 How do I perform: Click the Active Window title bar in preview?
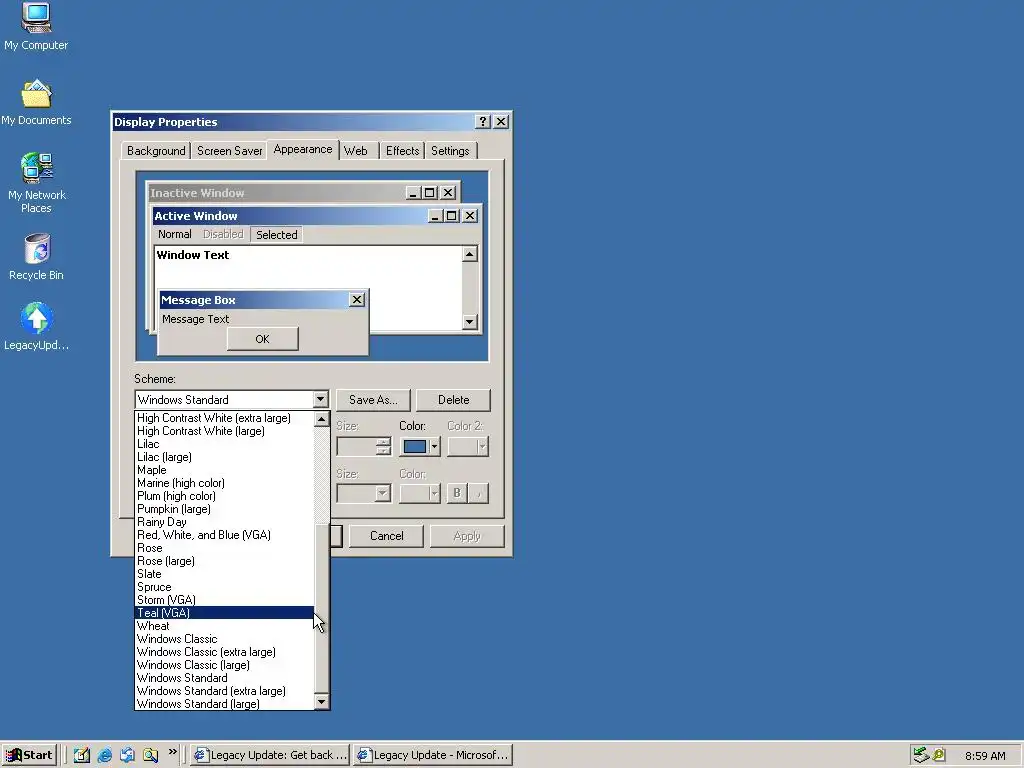(x=316, y=216)
